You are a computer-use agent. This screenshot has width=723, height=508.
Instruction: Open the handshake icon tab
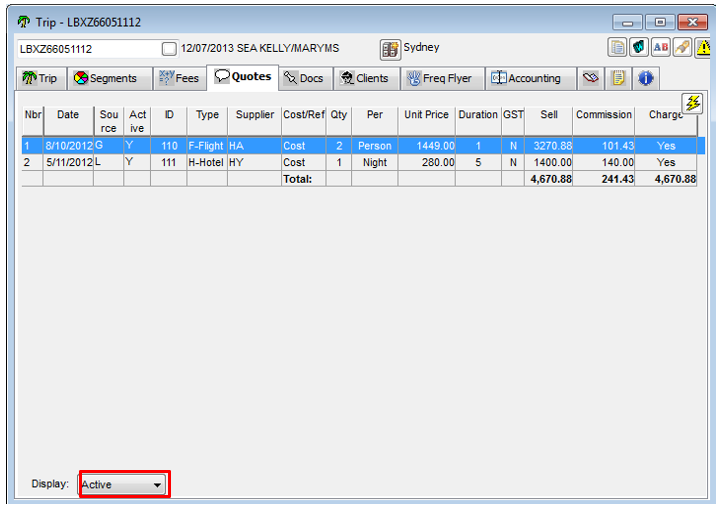coord(591,78)
